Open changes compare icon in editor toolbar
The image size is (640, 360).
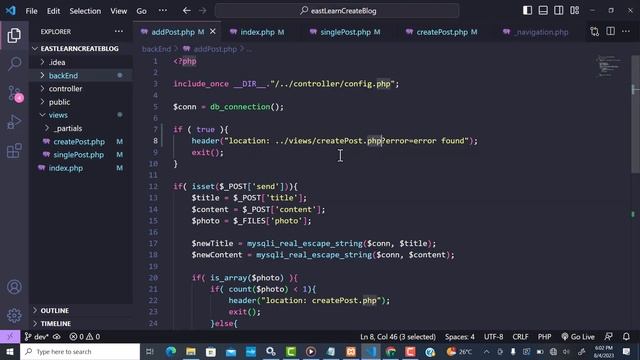(x=594, y=31)
